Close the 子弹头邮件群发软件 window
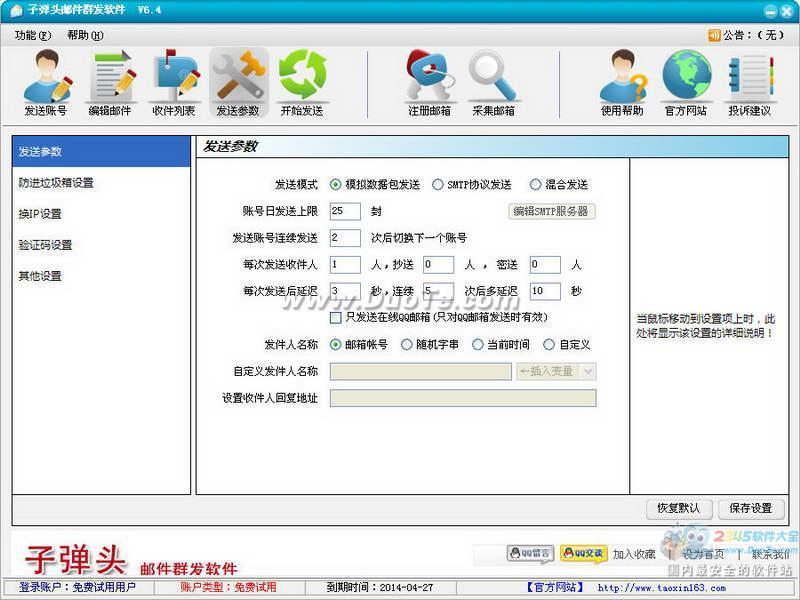Viewport: 800px width, 600px height. coord(786,11)
